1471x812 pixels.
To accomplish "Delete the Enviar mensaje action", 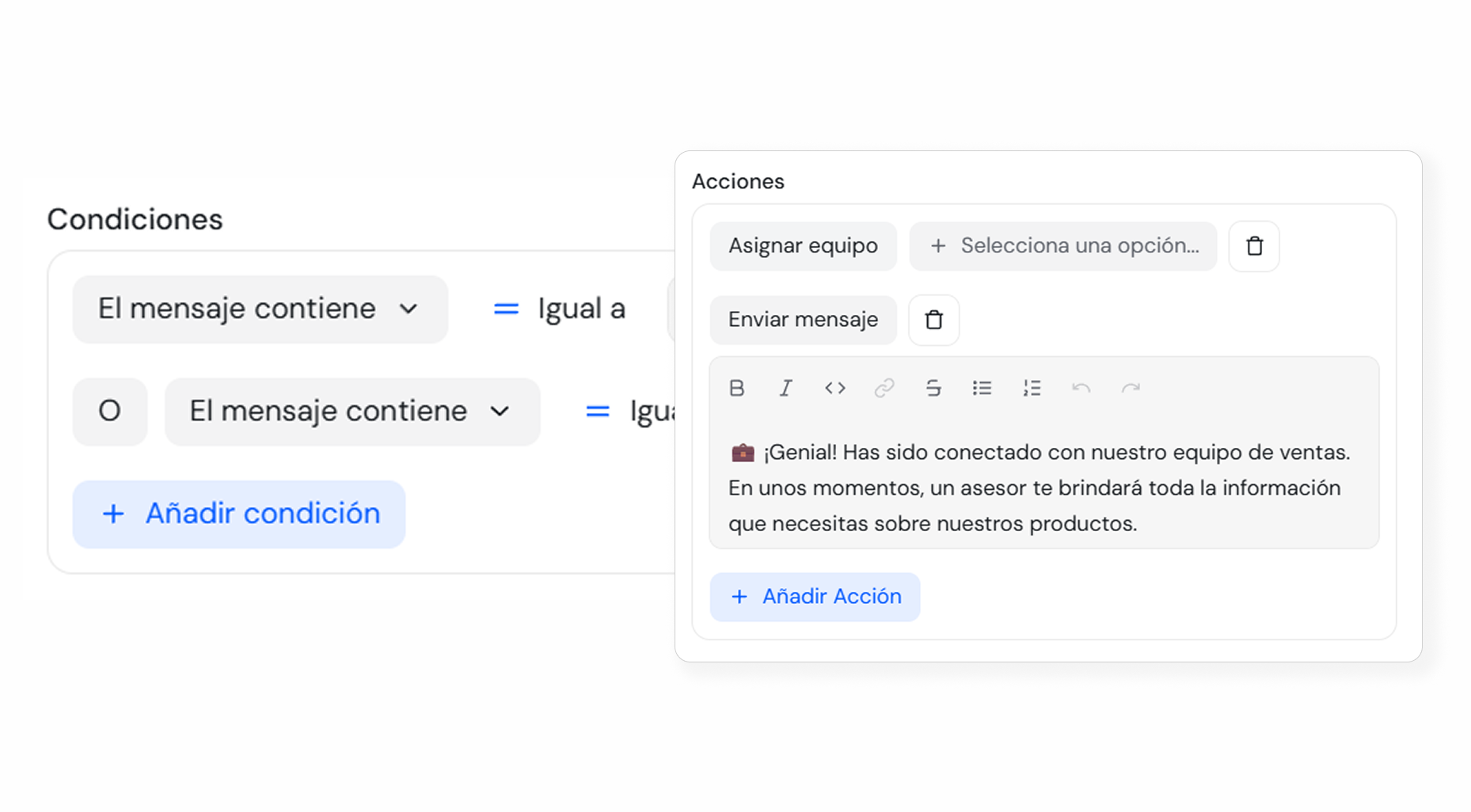I will (934, 320).
